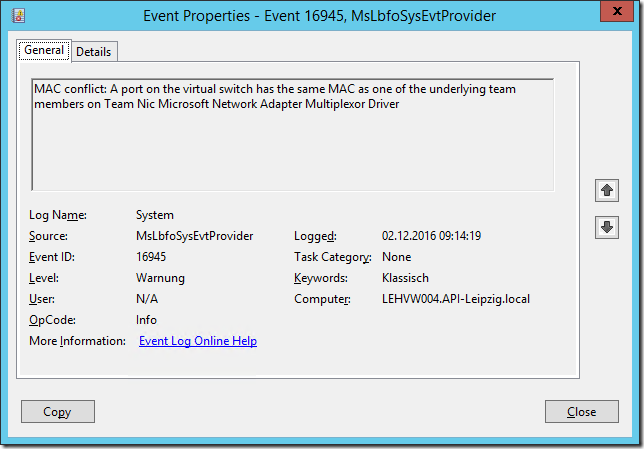Image resolution: width=644 pixels, height=449 pixels.
Task: Go to next event with down arrow
Action: [607, 227]
